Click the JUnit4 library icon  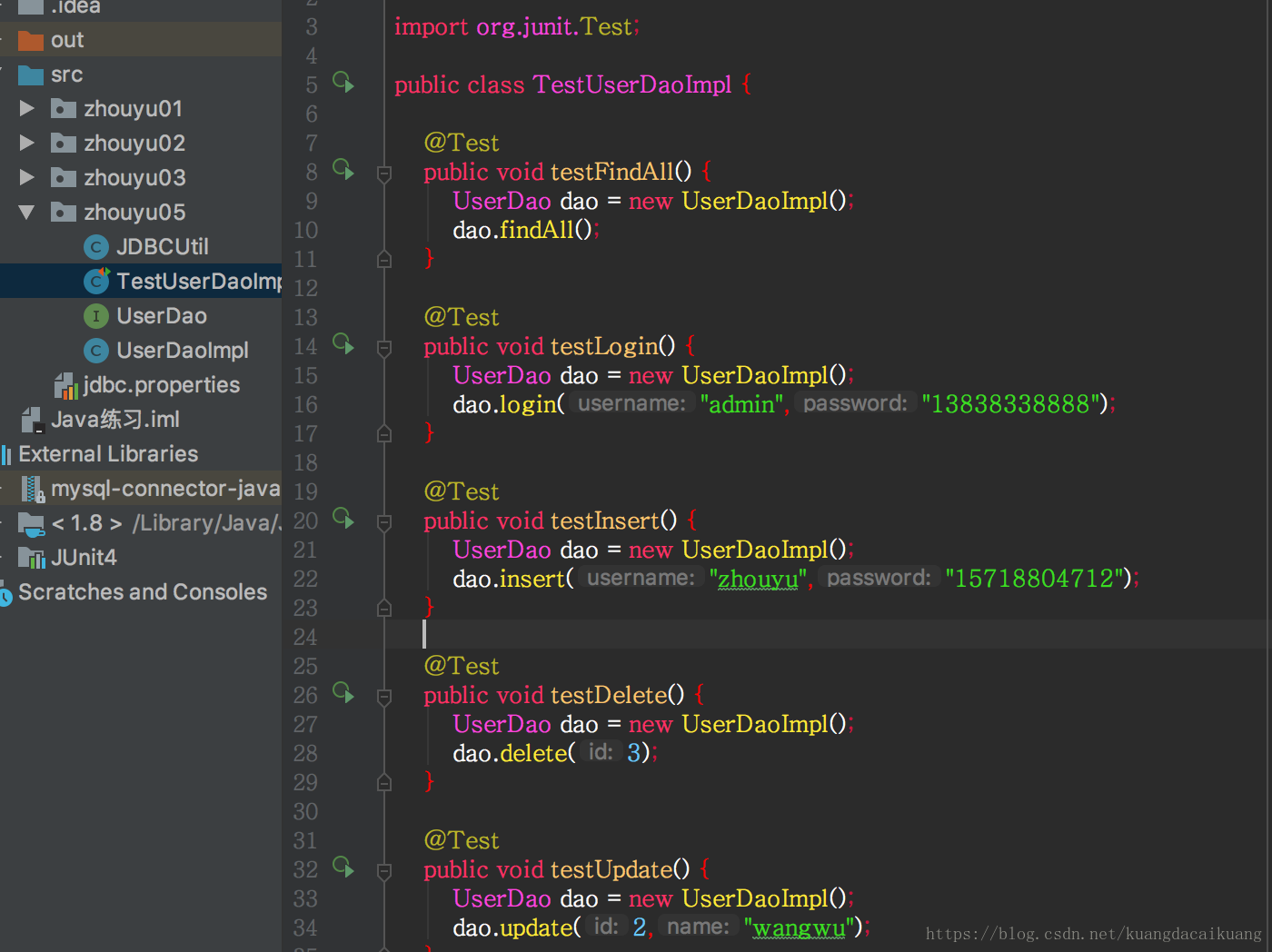pyautogui.click(x=32, y=558)
